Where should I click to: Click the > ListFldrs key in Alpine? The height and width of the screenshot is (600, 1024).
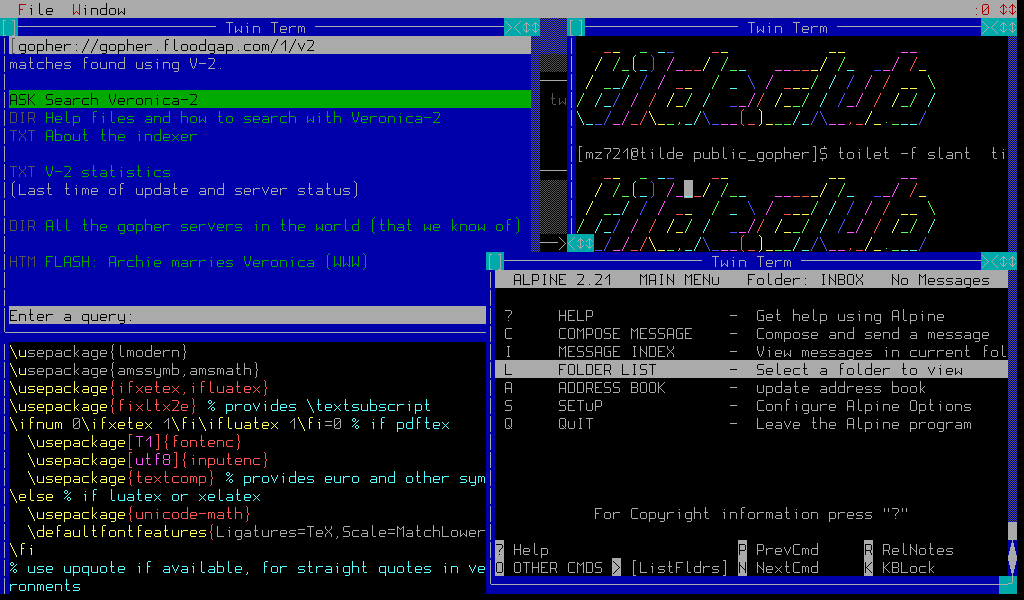[617, 567]
